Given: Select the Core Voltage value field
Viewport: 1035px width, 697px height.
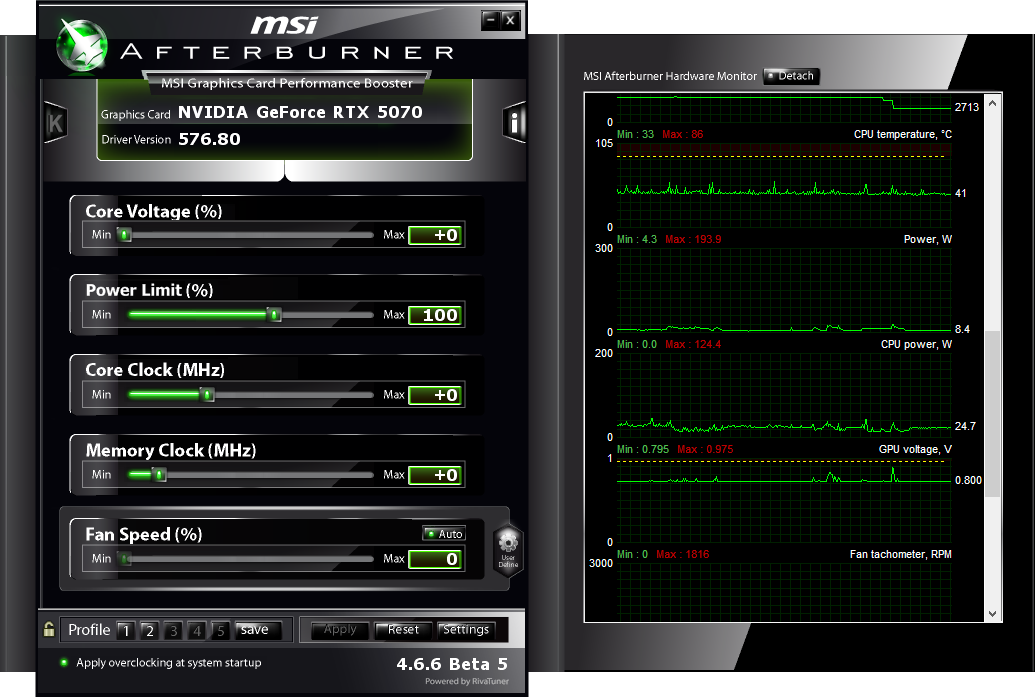Looking at the screenshot, I should pos(436,235).
